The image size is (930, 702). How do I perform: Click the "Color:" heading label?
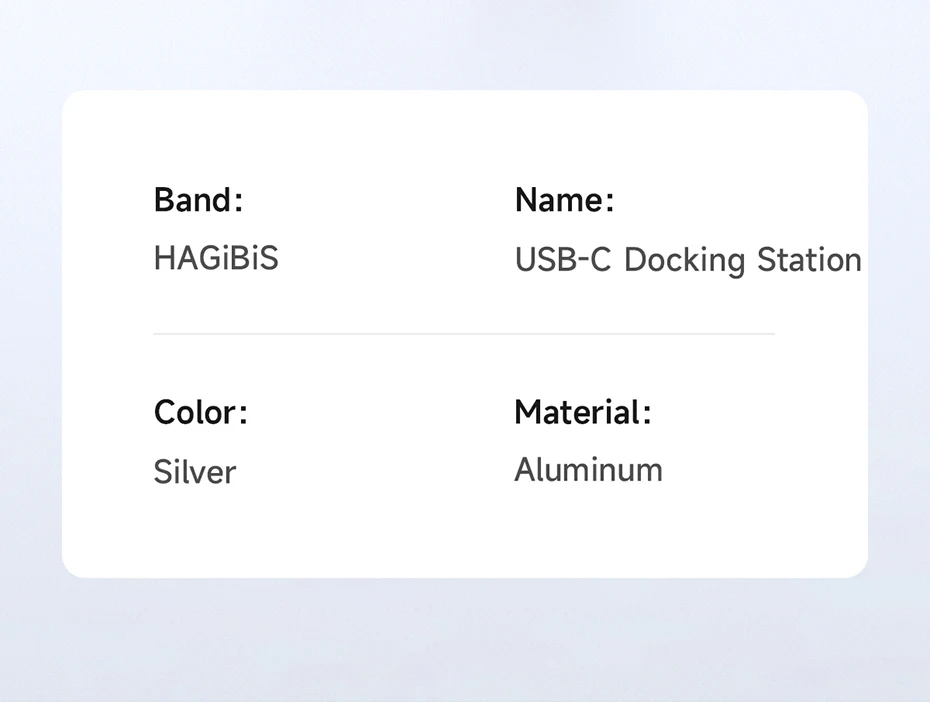coord(200,412)
